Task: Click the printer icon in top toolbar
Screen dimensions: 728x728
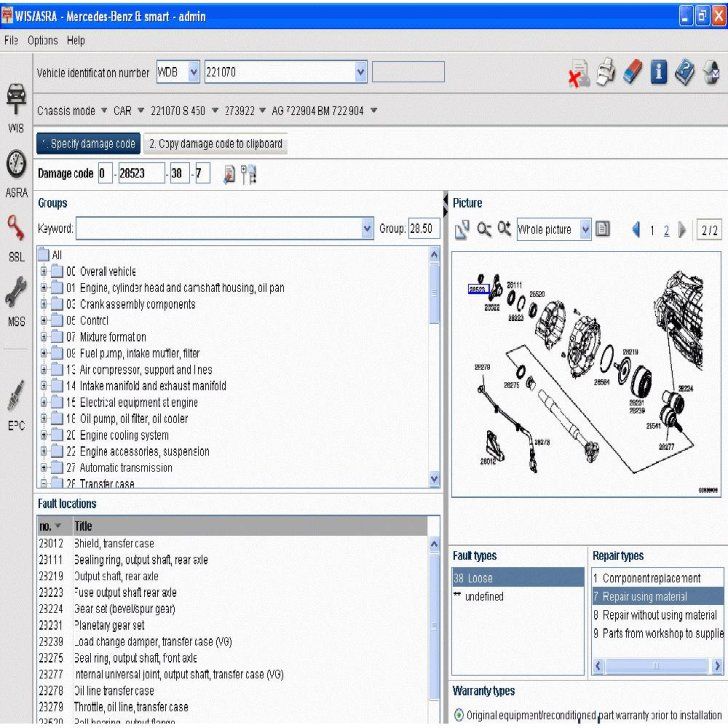Action: pos(605,72)
